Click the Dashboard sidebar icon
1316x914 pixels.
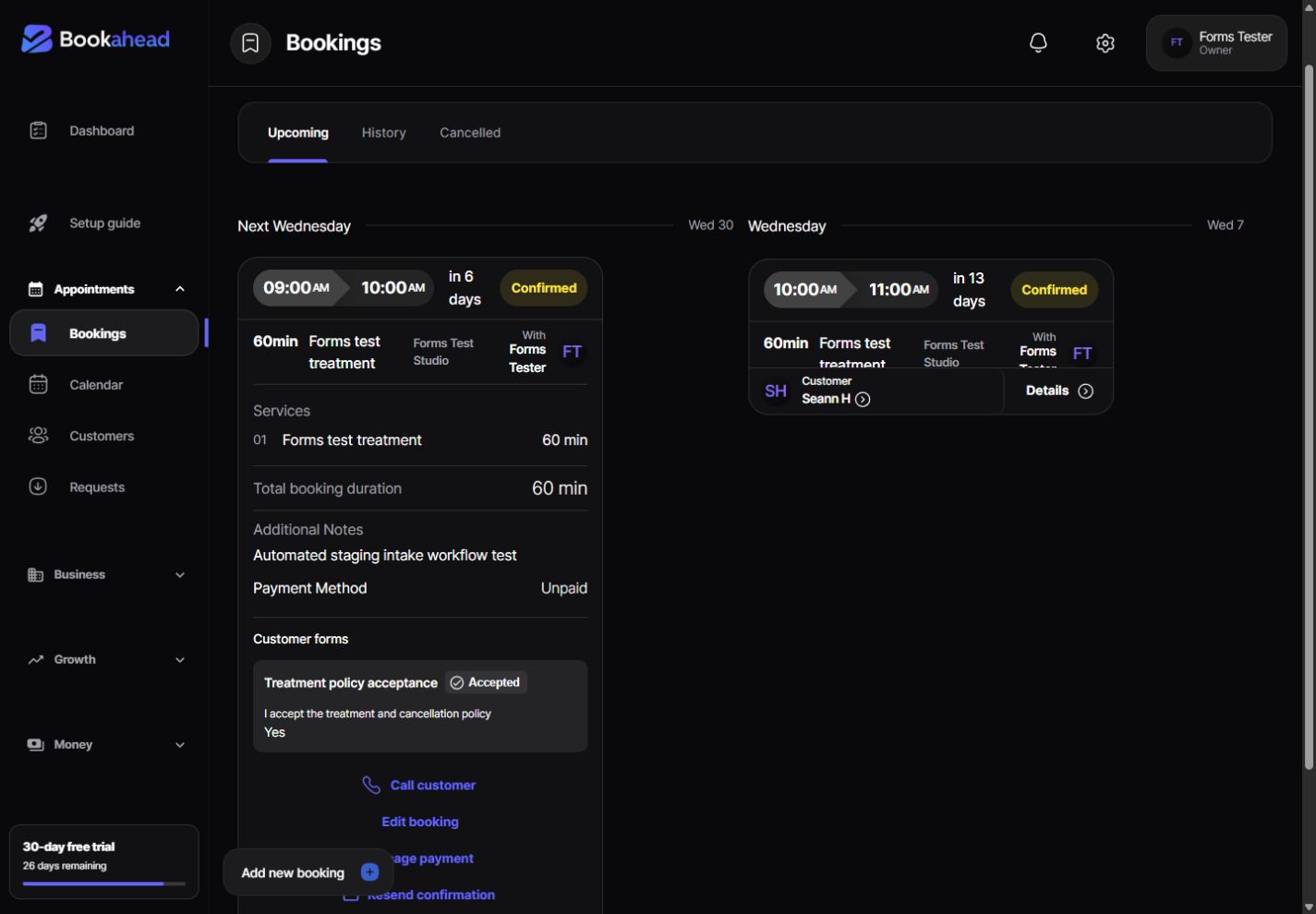click(38, 131)
